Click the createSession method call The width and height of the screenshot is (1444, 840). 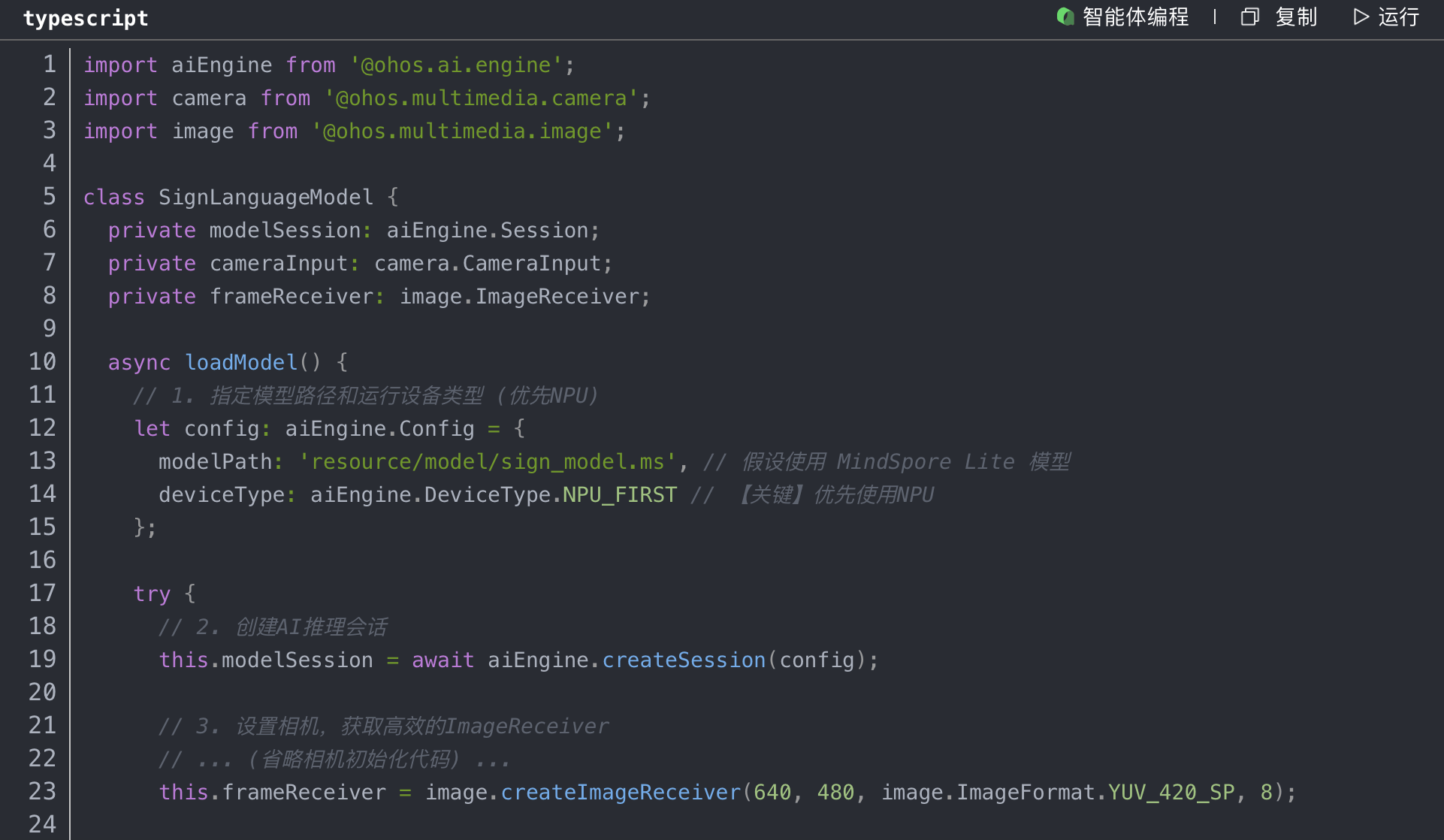[683, 660]
